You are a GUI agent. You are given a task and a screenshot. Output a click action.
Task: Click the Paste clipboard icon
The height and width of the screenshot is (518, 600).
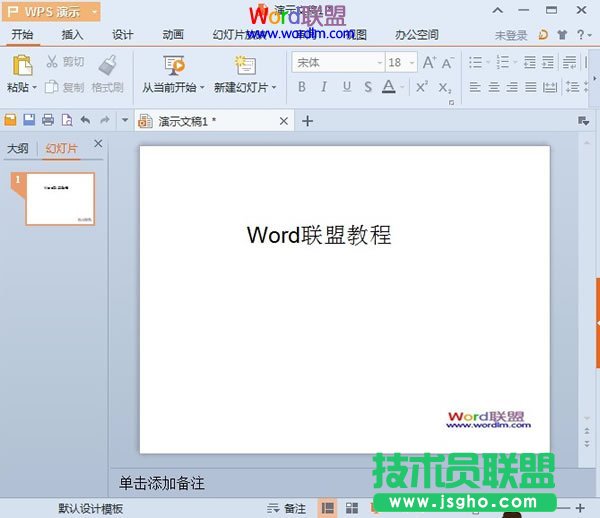(23, 65)
